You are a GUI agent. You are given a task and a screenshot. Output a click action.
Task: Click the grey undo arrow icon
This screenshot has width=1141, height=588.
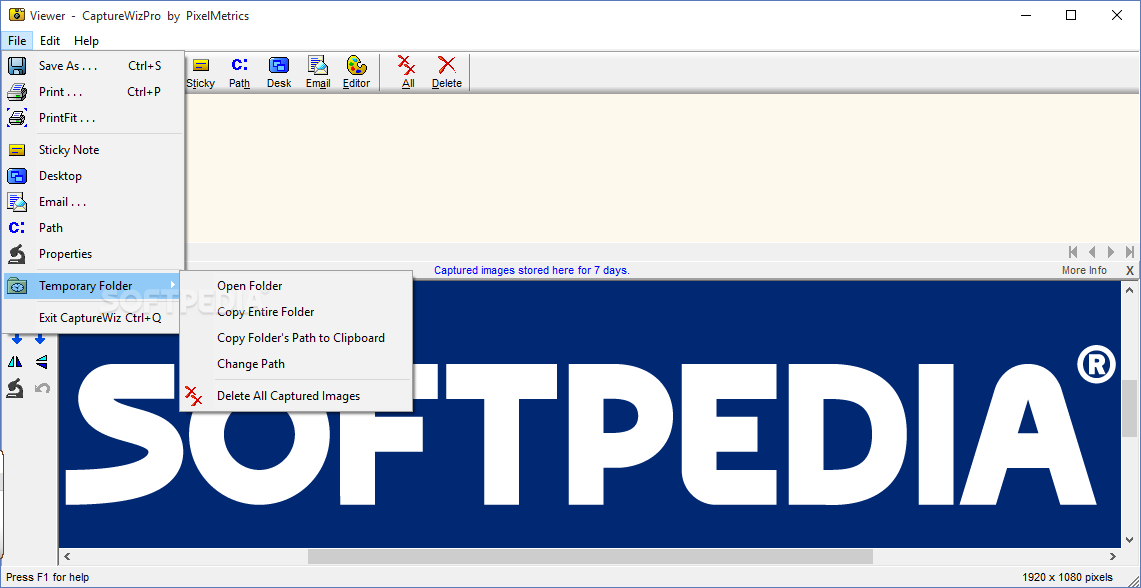42,389
